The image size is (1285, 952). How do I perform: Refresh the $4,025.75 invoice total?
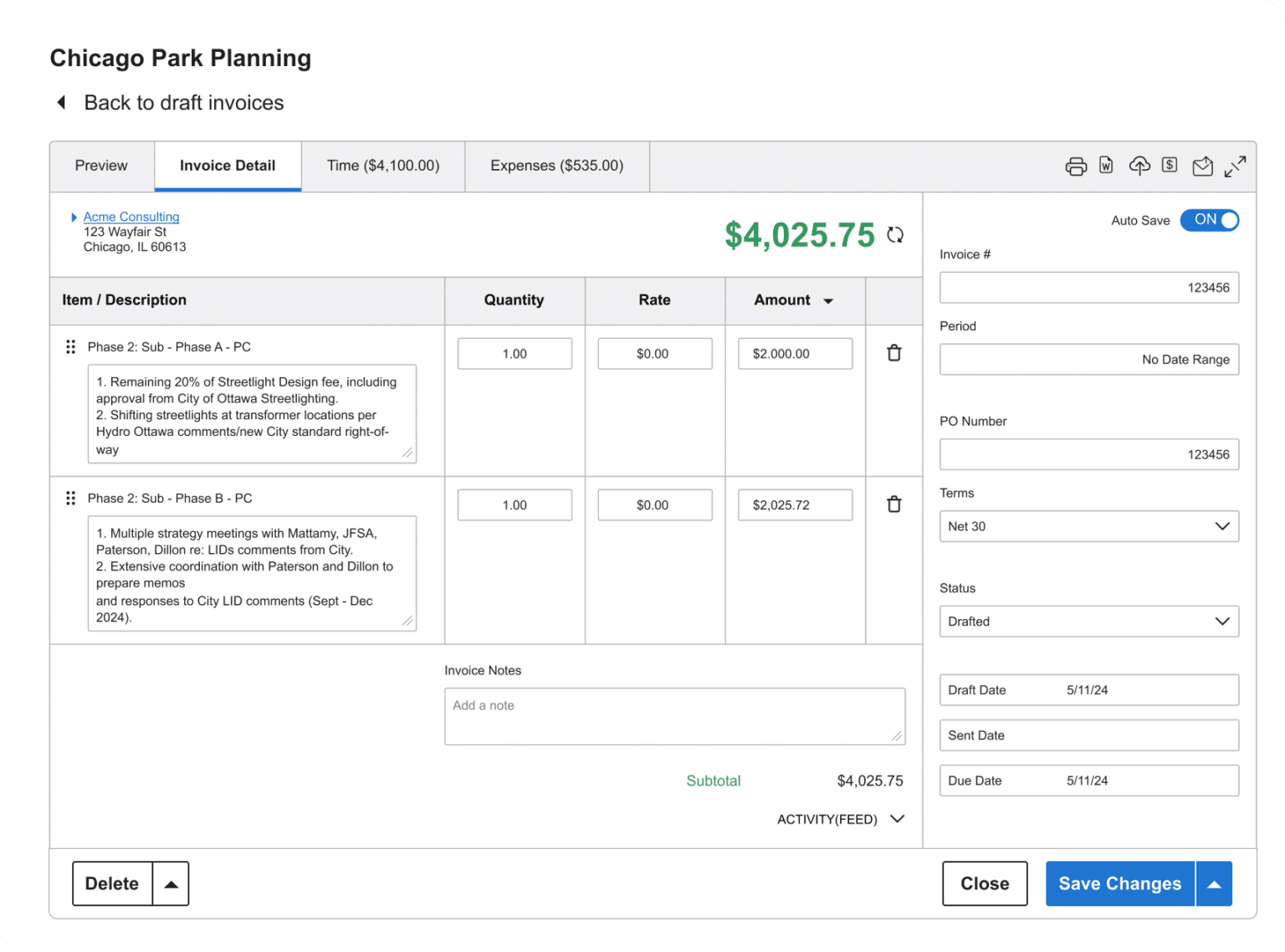coord(894,235)
